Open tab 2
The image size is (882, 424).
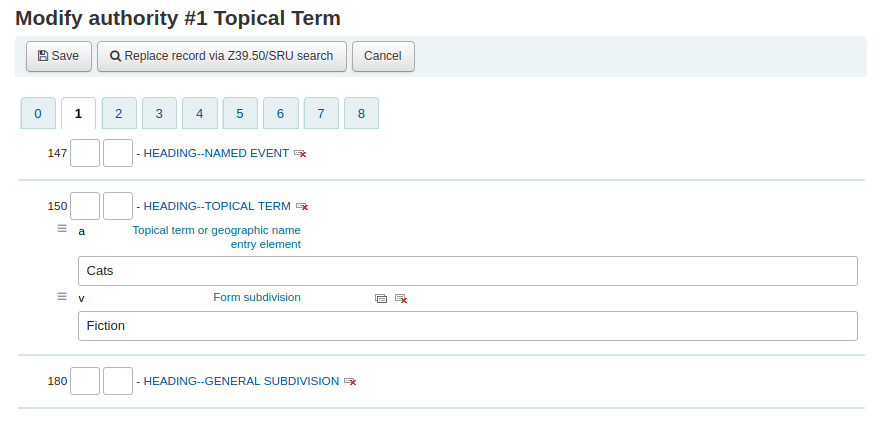[x=119, y=114]
